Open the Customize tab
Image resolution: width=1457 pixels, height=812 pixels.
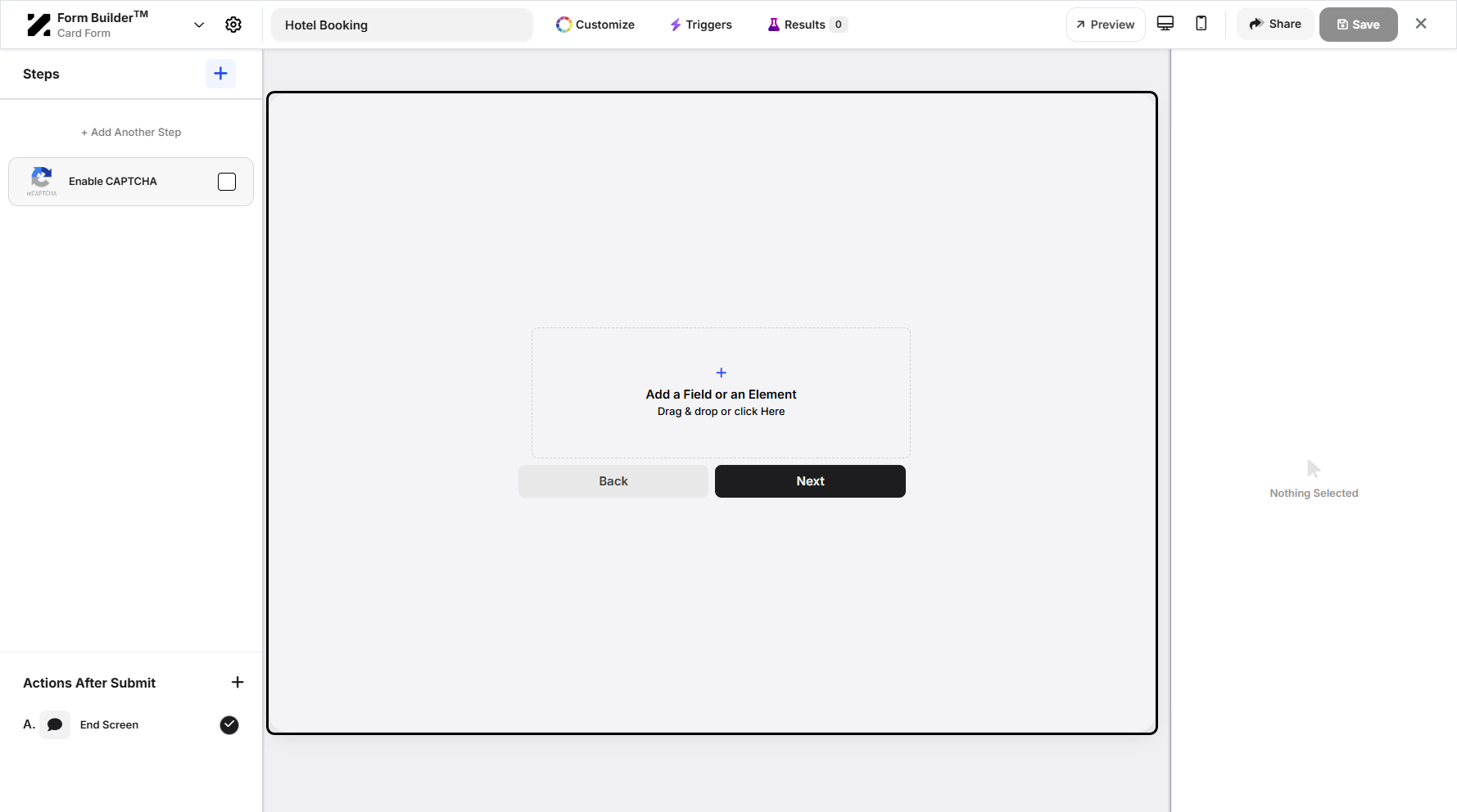click(x=595, y=25)
